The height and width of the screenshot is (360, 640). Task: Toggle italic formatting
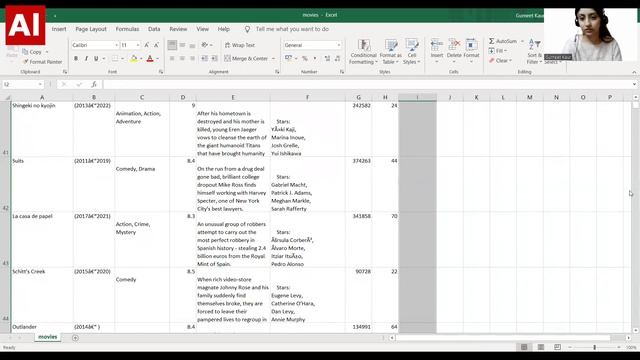coord(86,59)
